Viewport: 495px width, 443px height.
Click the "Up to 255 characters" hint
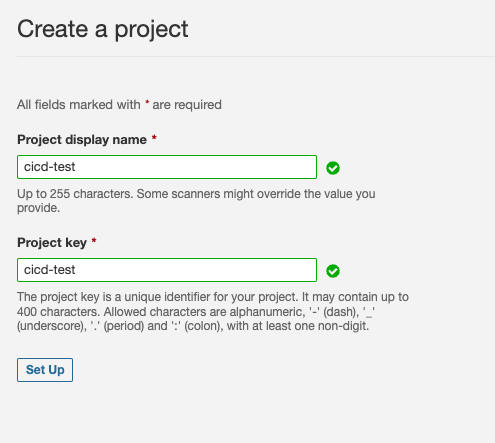(x=75, y=194)
